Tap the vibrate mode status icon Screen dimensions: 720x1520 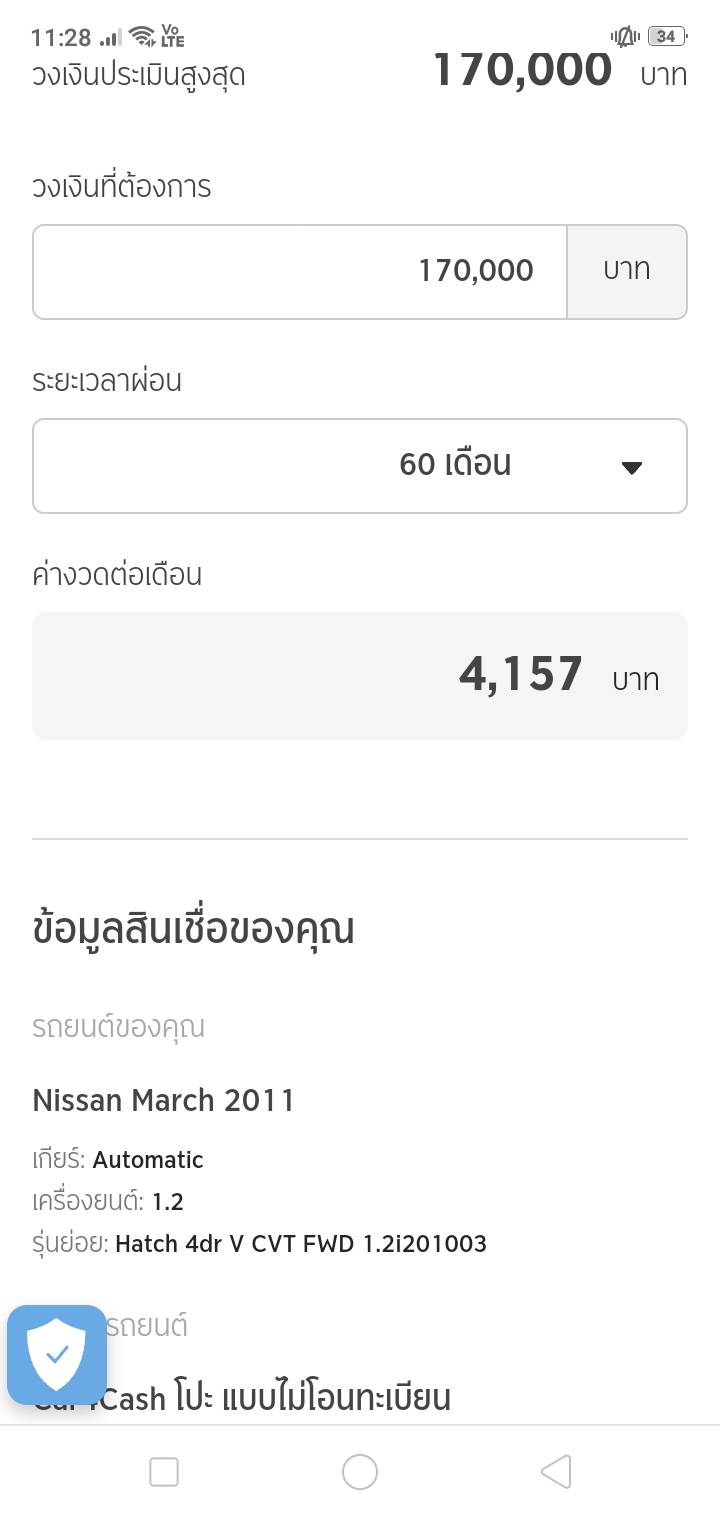tap(625, 37)
